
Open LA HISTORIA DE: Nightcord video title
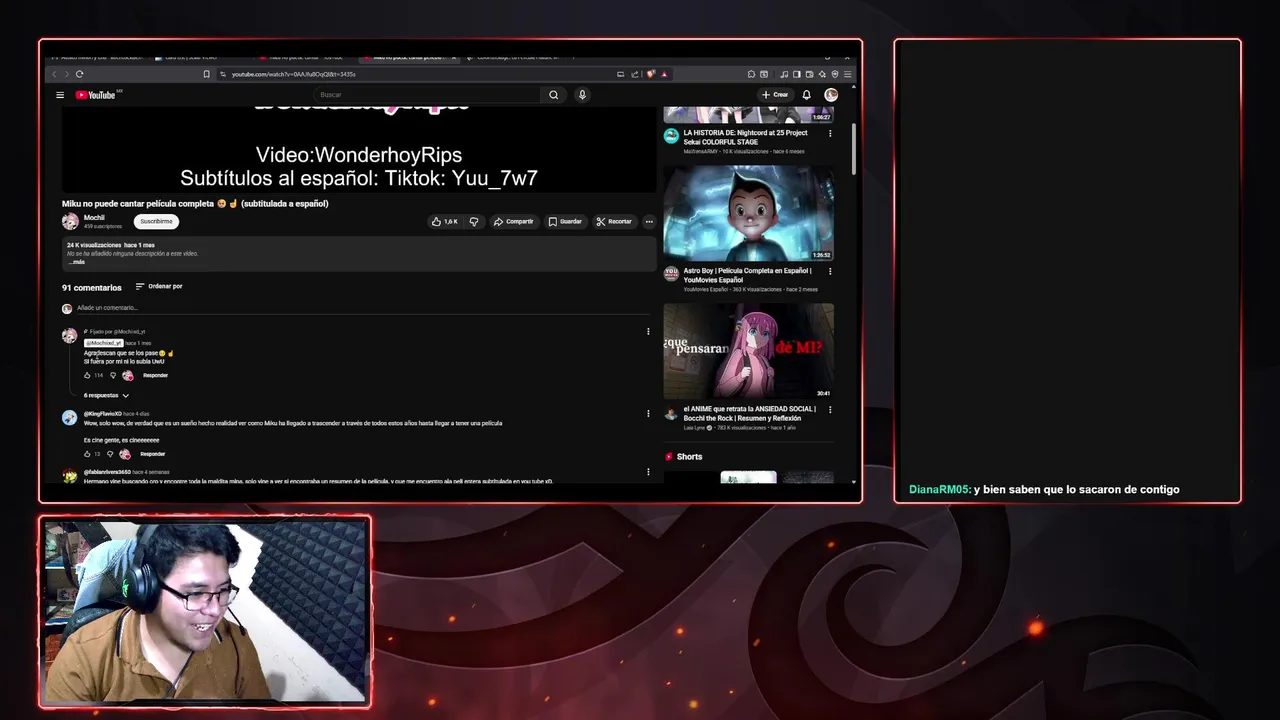[x=745, y=137]
